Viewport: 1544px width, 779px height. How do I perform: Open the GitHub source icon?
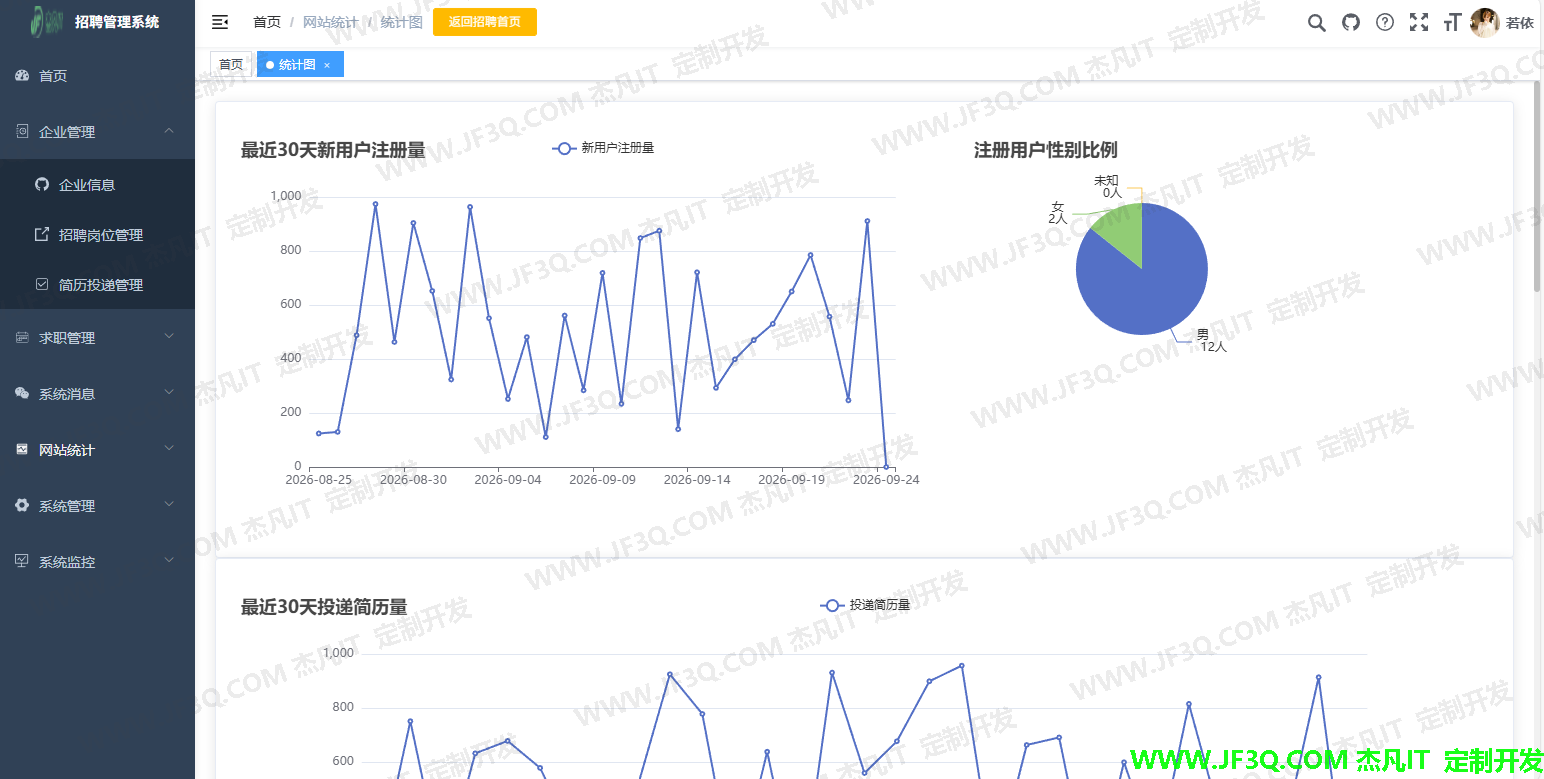pyautogui.click(x=1351, y=22)
